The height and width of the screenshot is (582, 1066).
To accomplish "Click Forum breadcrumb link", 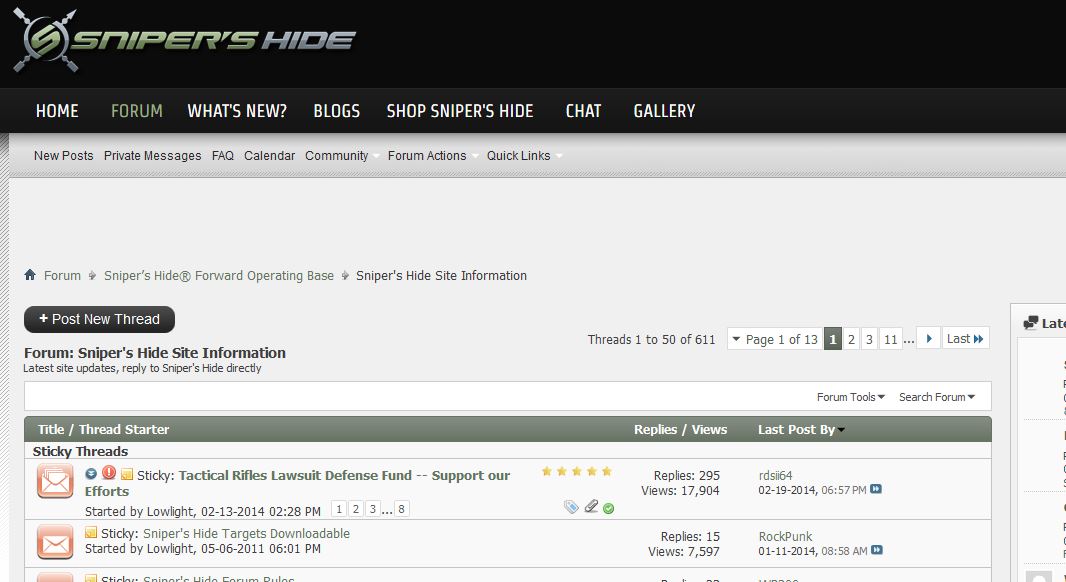I will tap(63, 275).
